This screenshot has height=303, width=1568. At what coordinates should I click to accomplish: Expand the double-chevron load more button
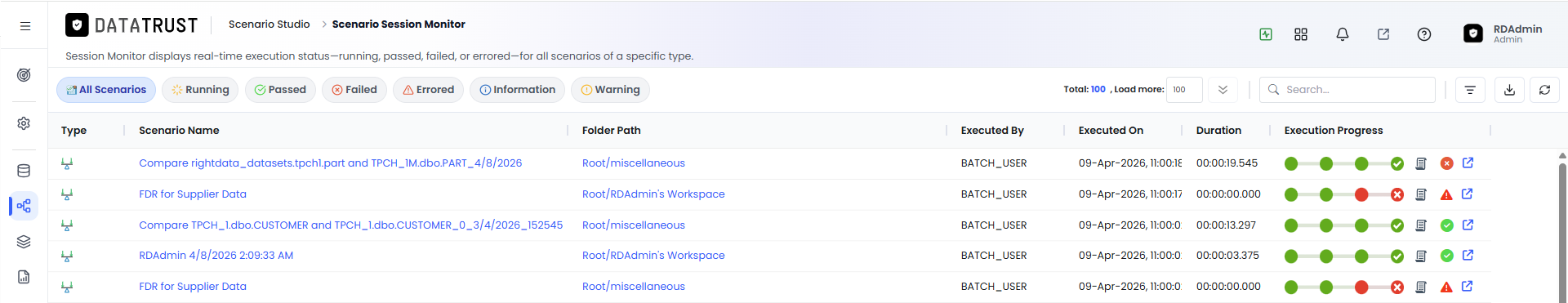point(1223,90)
